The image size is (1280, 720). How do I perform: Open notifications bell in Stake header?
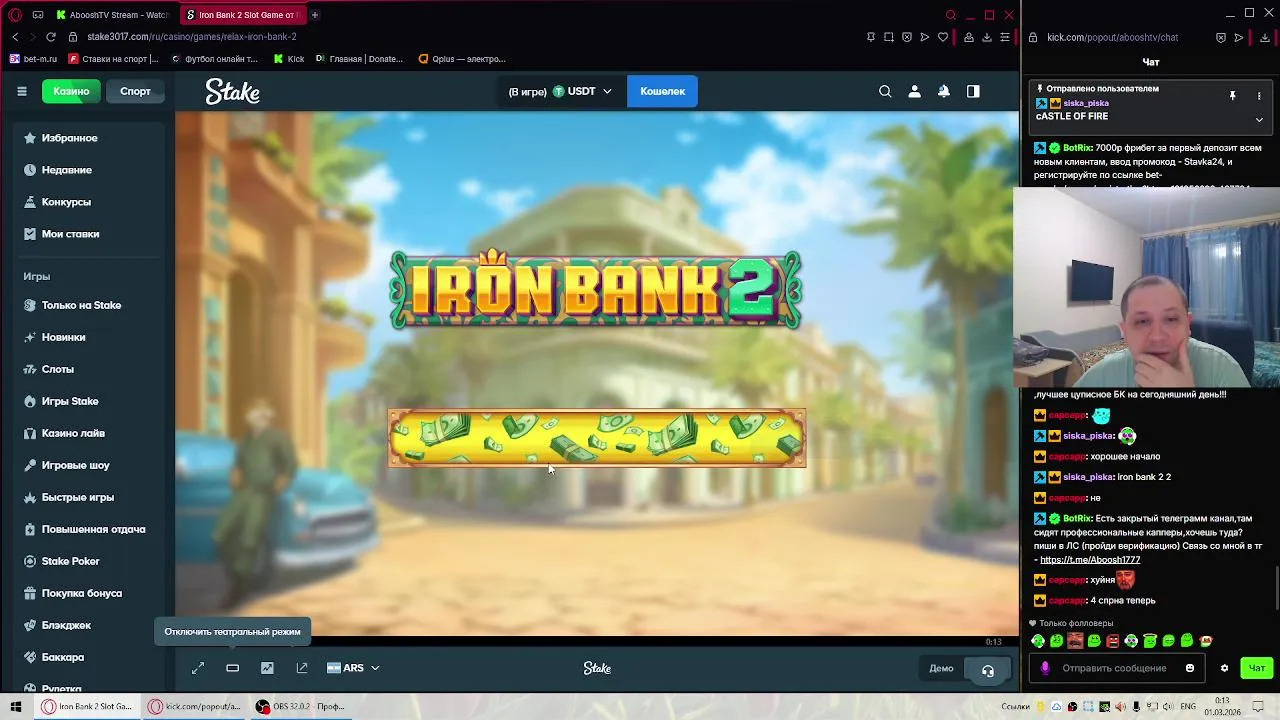coord(943,91)
